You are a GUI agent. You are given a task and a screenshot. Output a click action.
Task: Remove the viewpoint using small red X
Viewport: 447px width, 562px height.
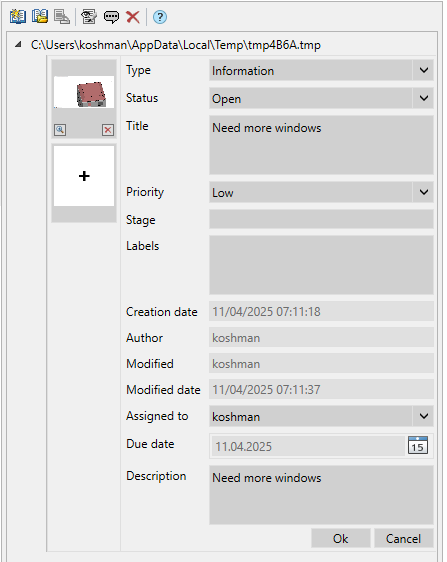(108, 130)
